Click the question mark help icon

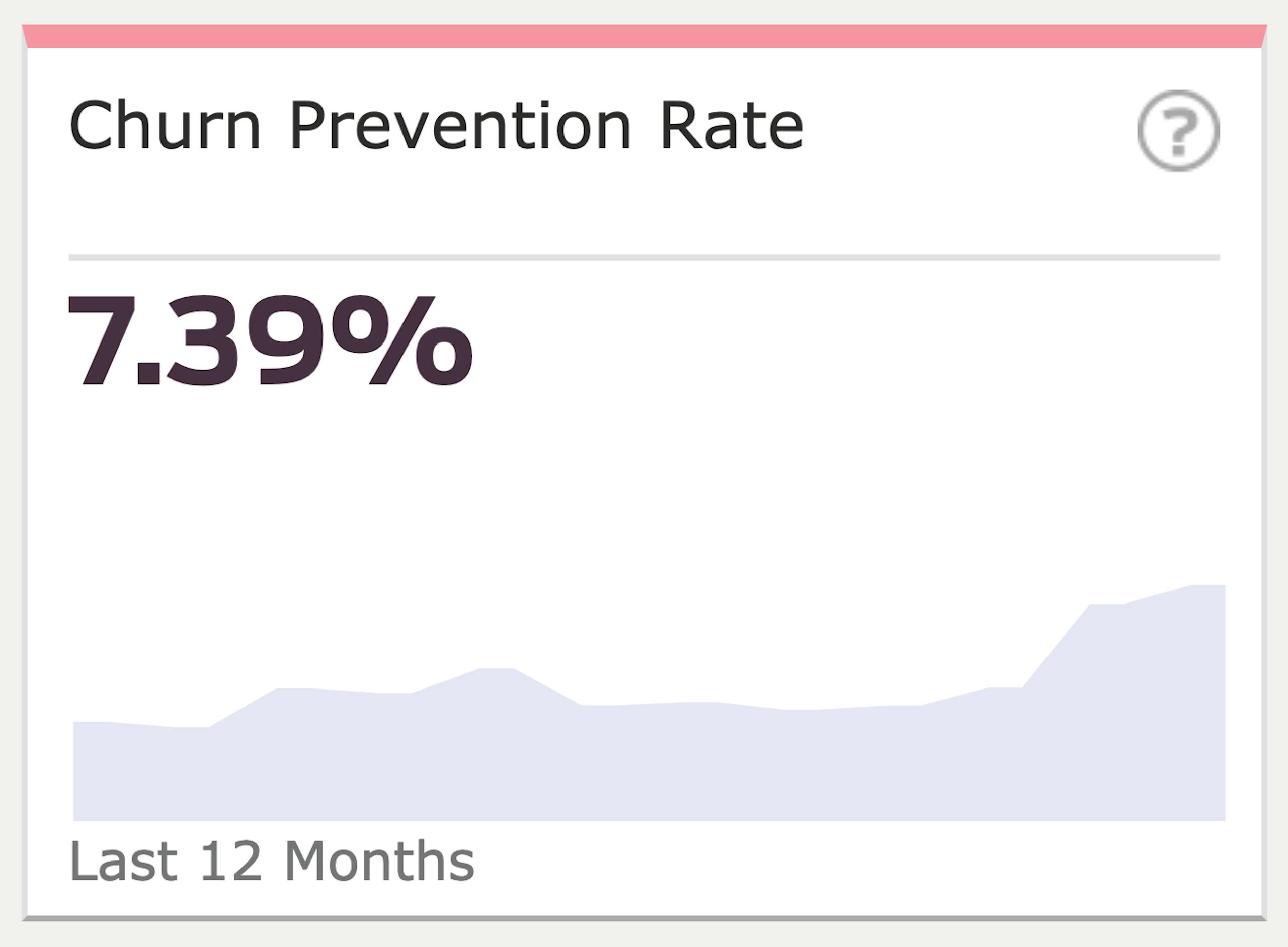click(x=1178, y=130)
